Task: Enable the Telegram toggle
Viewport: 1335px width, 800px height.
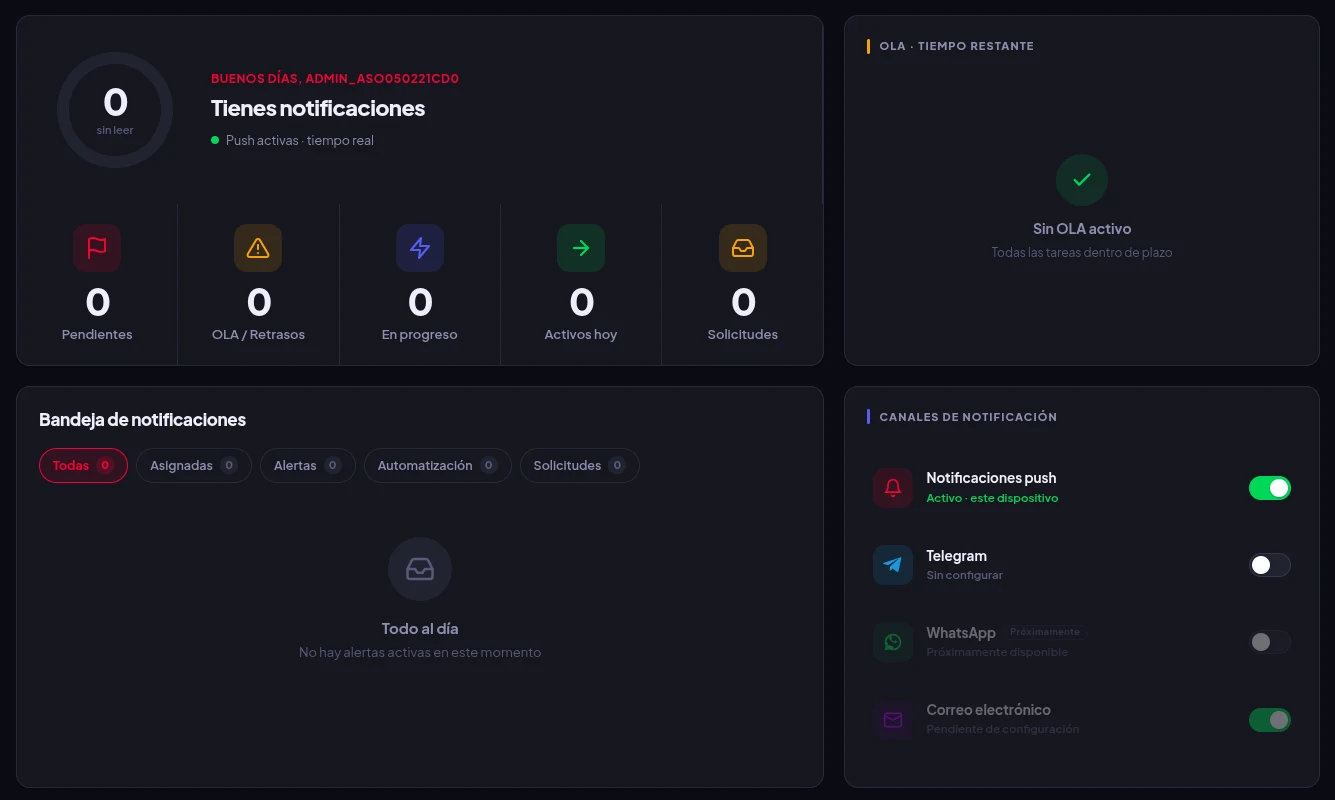Action: 1270,565
